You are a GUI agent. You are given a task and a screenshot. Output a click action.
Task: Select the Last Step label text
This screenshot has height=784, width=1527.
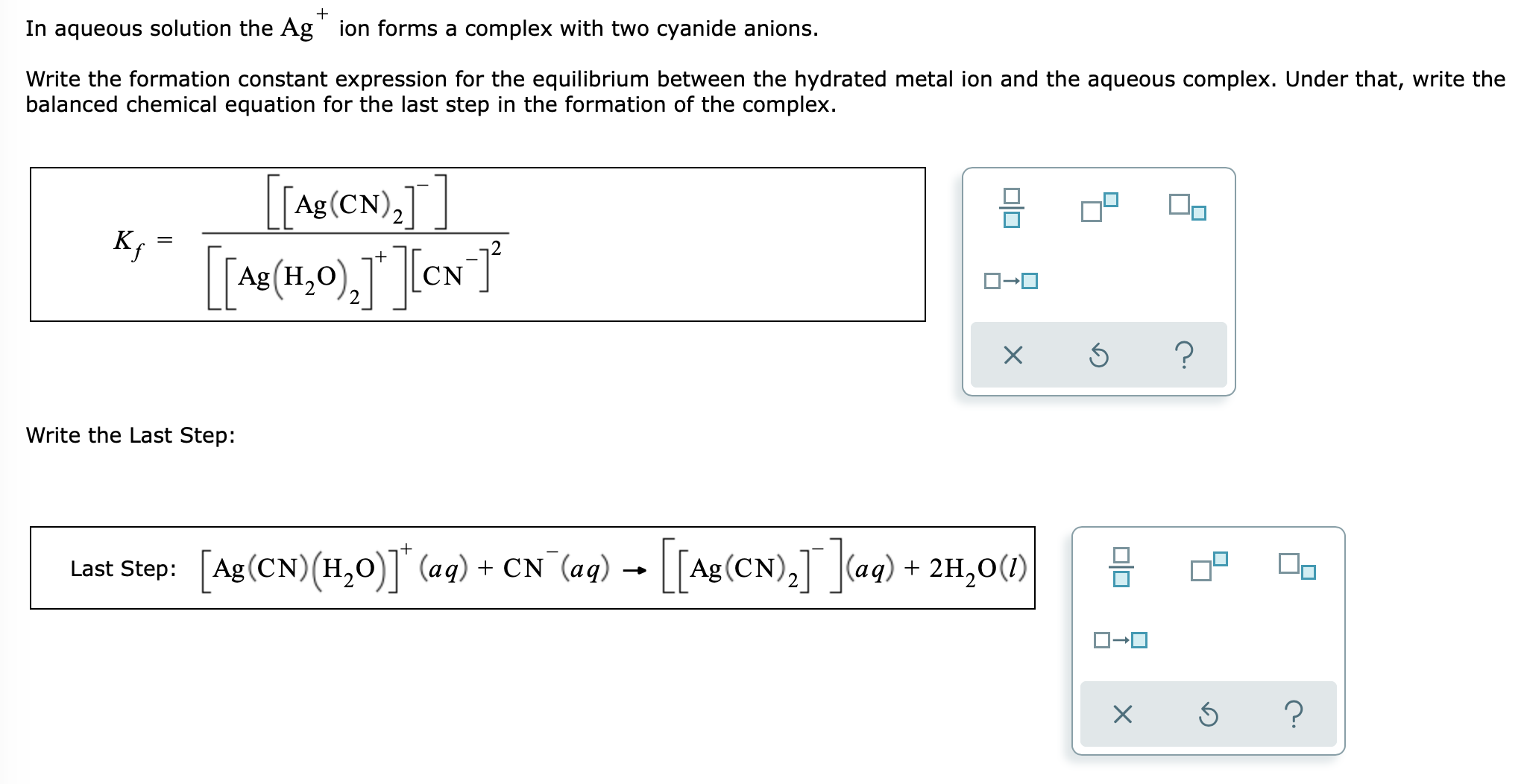click(x=124, y=569)
